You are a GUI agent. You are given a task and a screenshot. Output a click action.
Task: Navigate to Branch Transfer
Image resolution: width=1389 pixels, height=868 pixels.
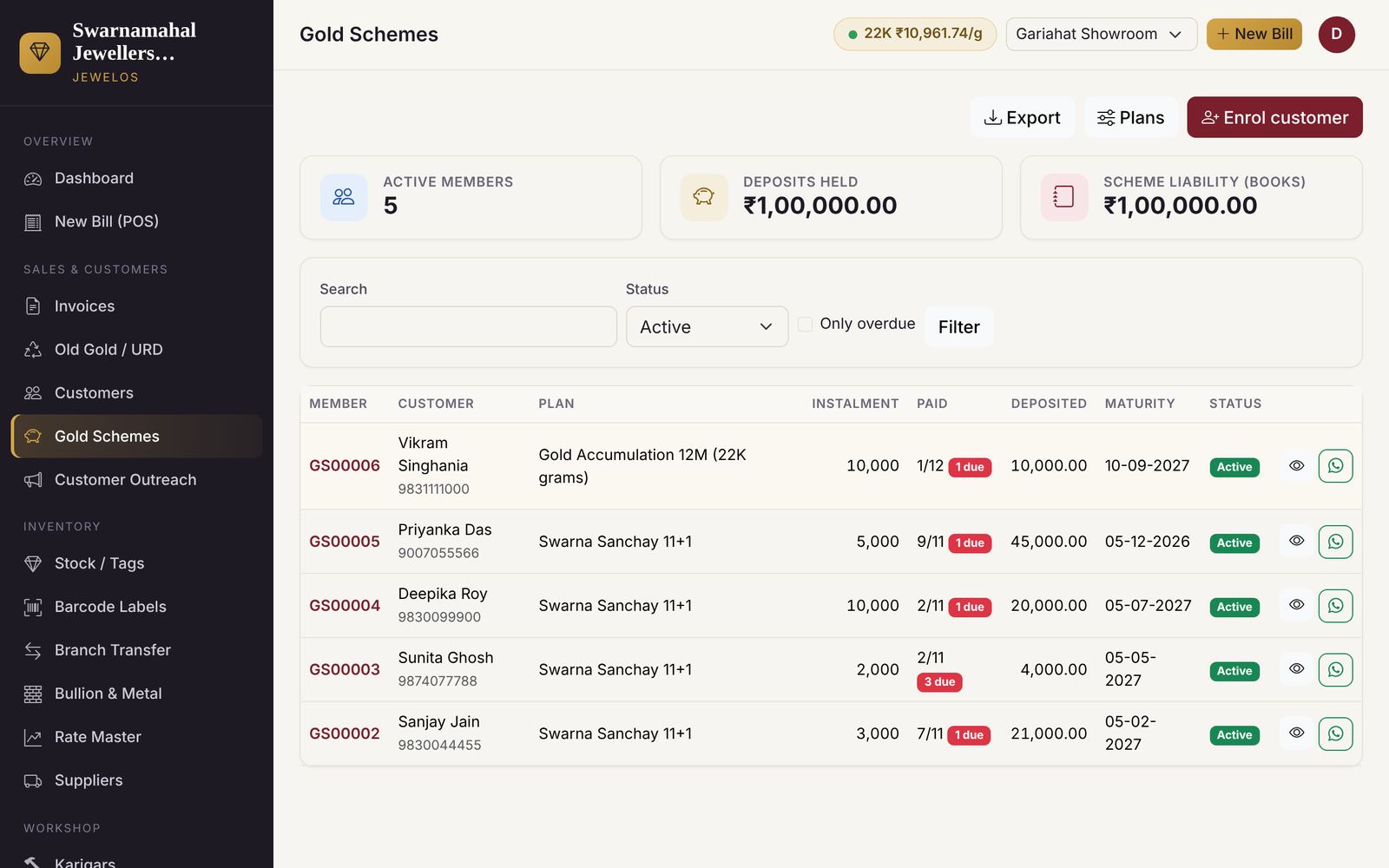[136, 650]
